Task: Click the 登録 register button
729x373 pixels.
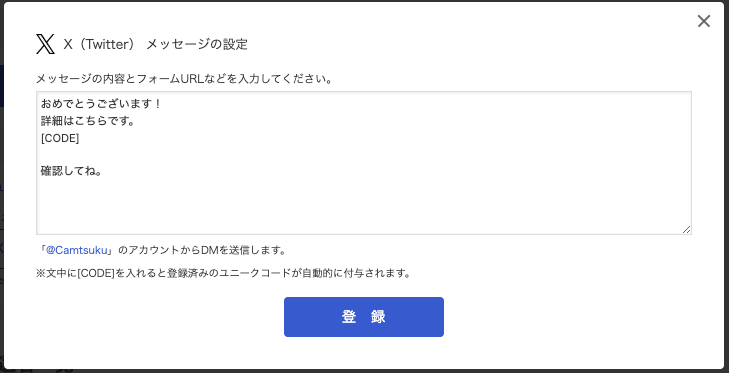Action: (x=364, y=317)
